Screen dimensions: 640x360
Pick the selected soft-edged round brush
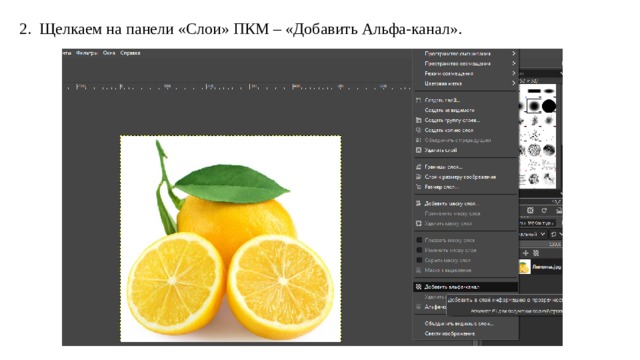534,106
